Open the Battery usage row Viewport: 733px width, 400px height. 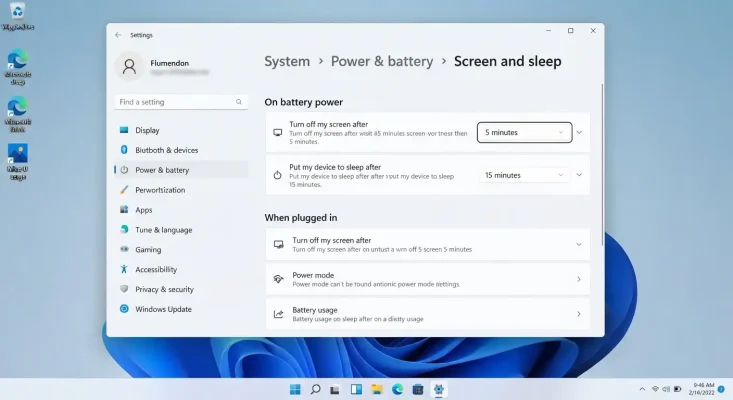427,314
